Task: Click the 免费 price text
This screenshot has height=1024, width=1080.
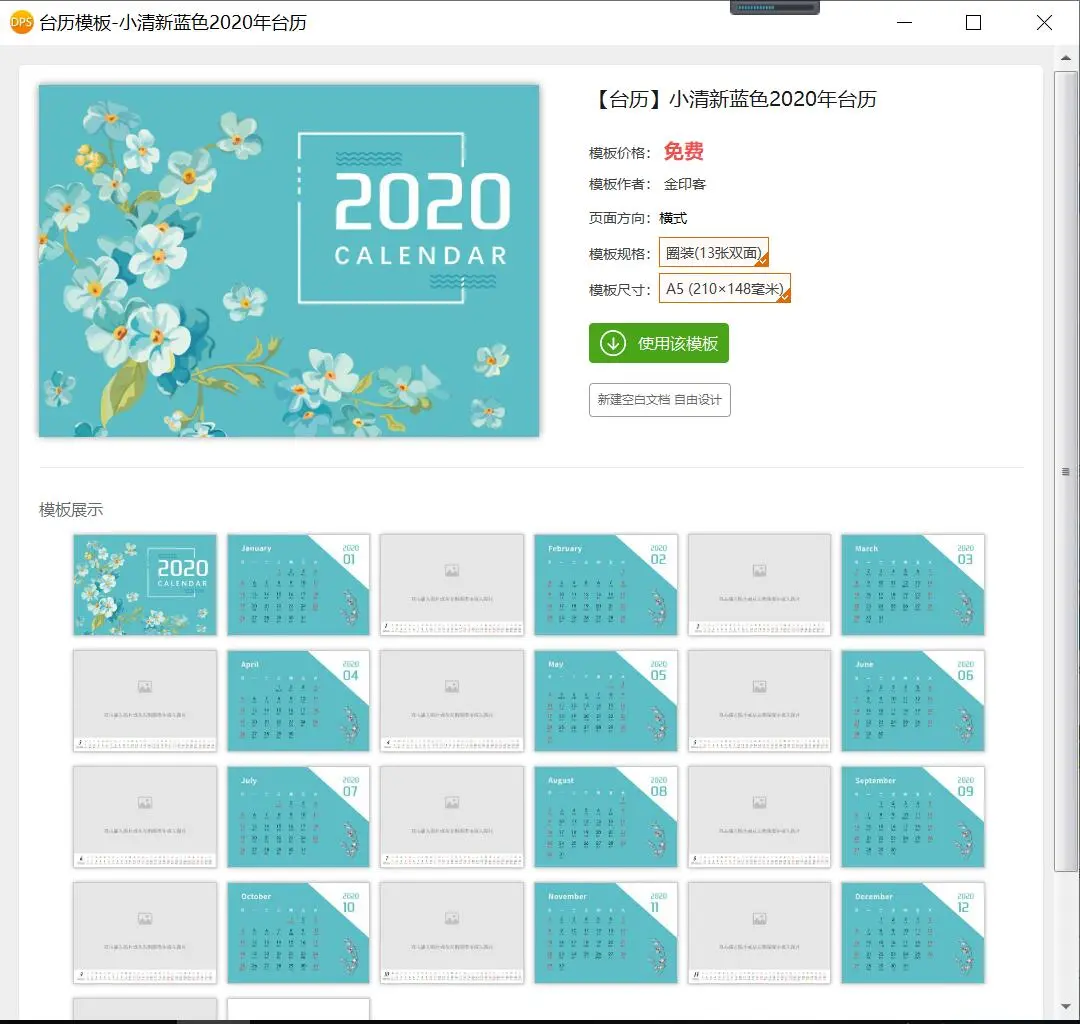Action: pyautogui.click(x=683, y=151)
